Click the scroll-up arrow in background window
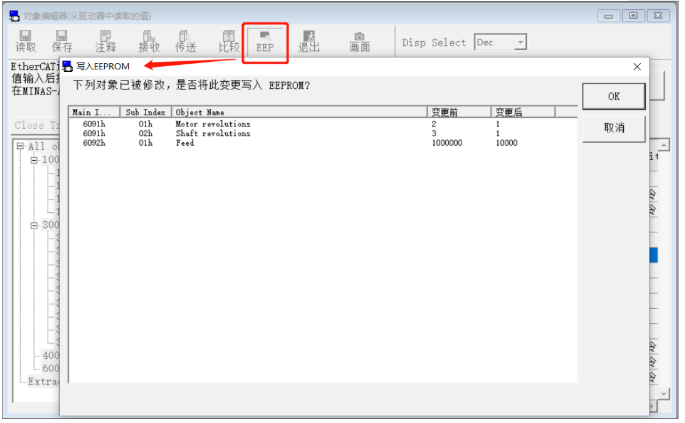 point(663,145)
